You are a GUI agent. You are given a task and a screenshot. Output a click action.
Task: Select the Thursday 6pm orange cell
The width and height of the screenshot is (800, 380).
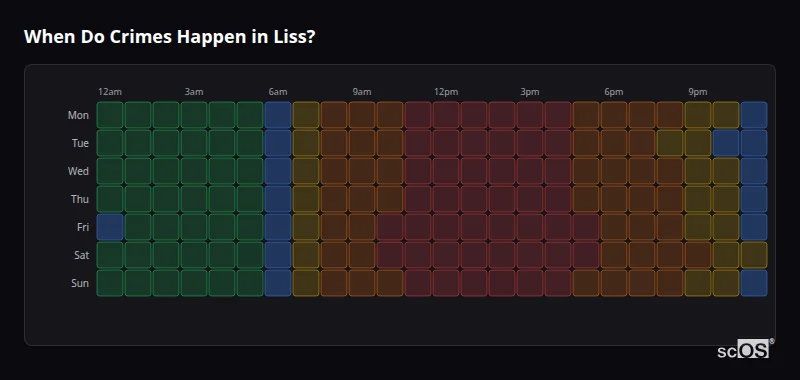(x=614, y=199)
